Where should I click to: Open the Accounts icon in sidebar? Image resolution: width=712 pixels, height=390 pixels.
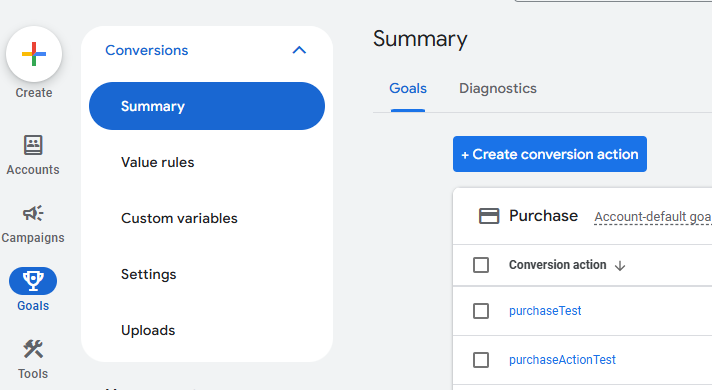click(x=33, y=145)
